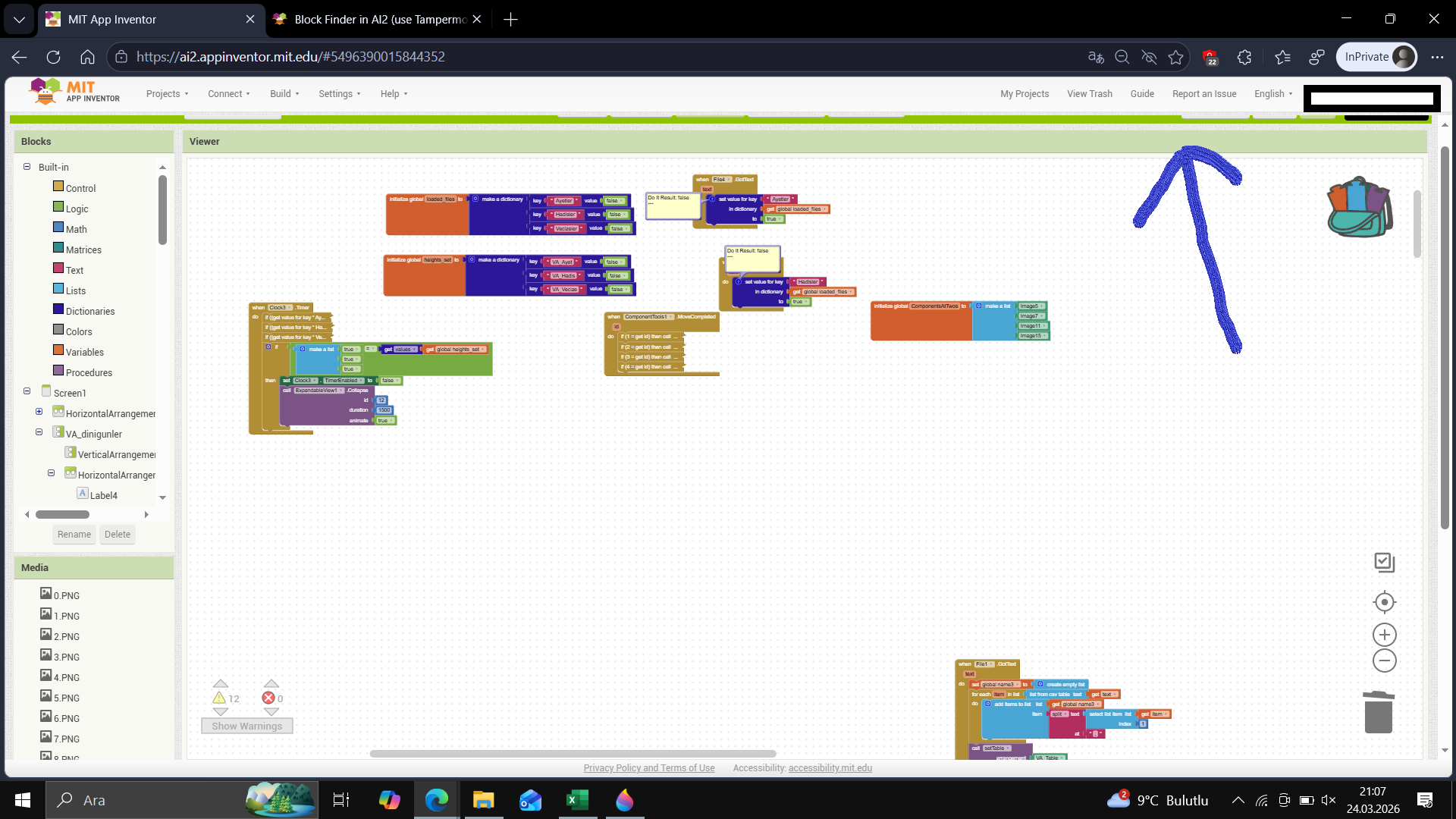Open the English language dropdown

tap(1272, 94)
